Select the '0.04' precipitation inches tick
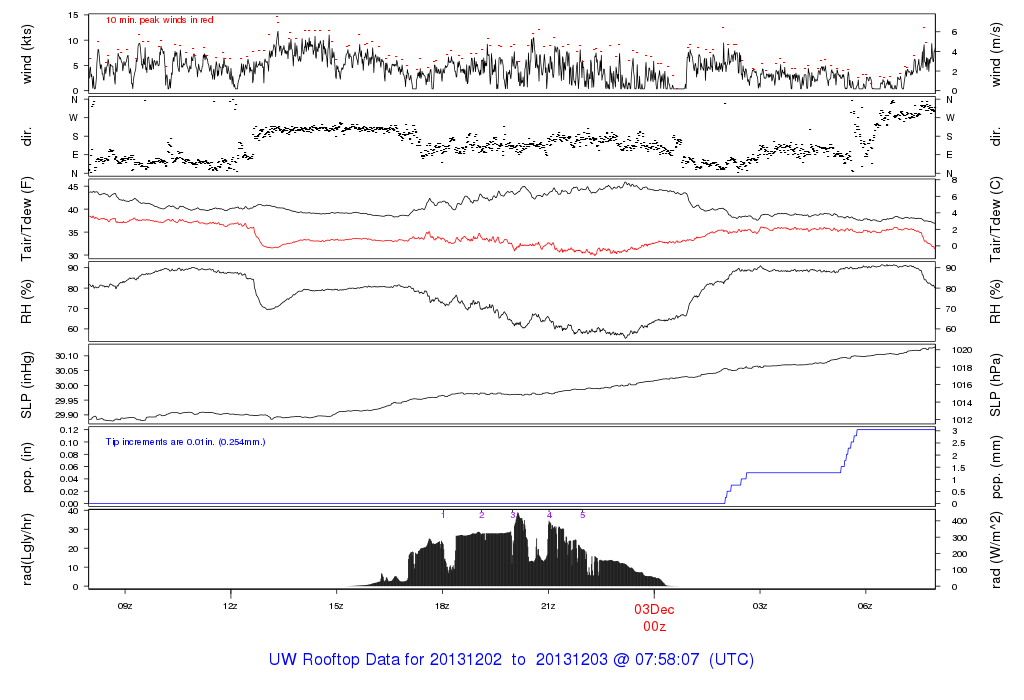This screenshot has width=1024, height=700. coord(69,479)
